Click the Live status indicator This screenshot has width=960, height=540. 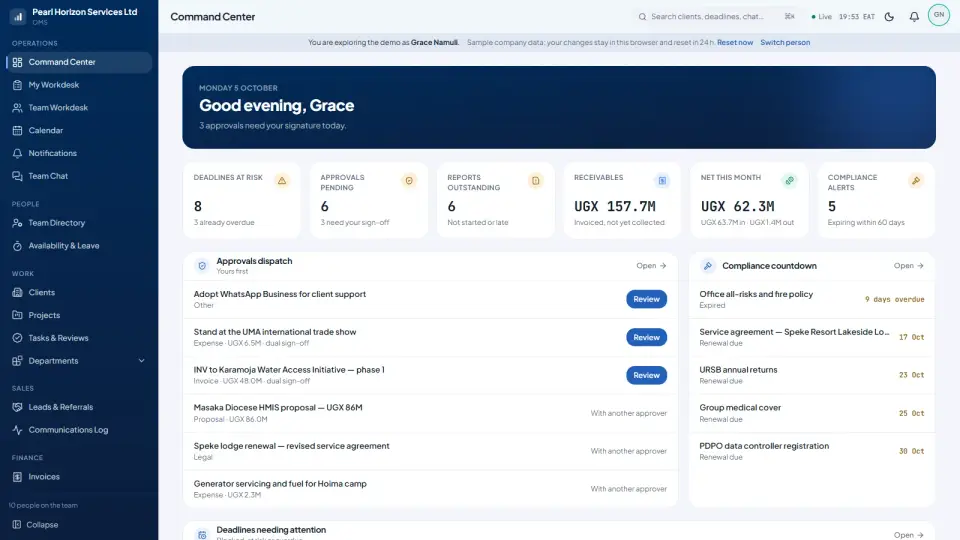pos(822,17)
